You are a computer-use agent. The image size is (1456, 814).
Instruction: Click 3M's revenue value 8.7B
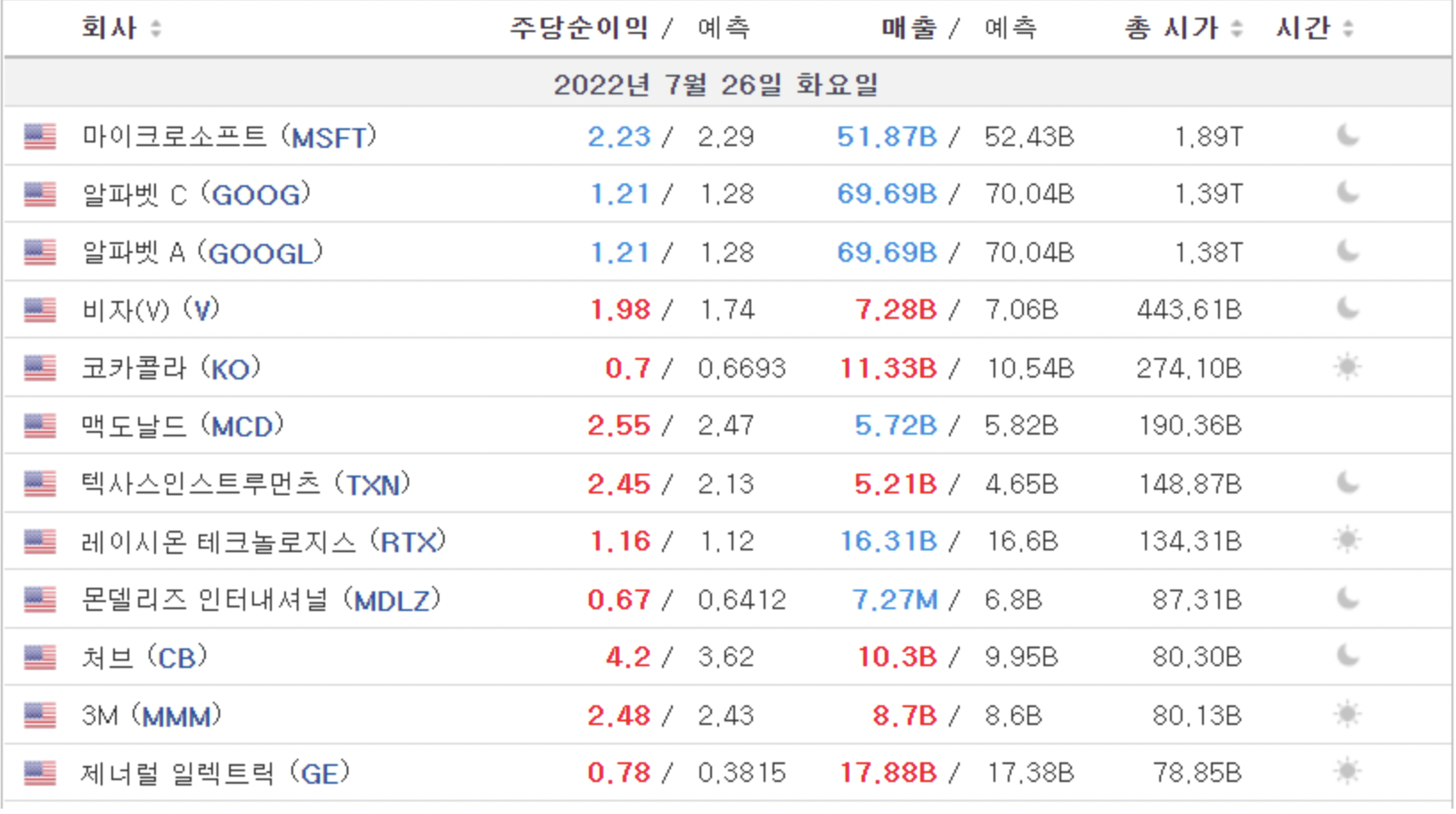[x=904, y=716]
